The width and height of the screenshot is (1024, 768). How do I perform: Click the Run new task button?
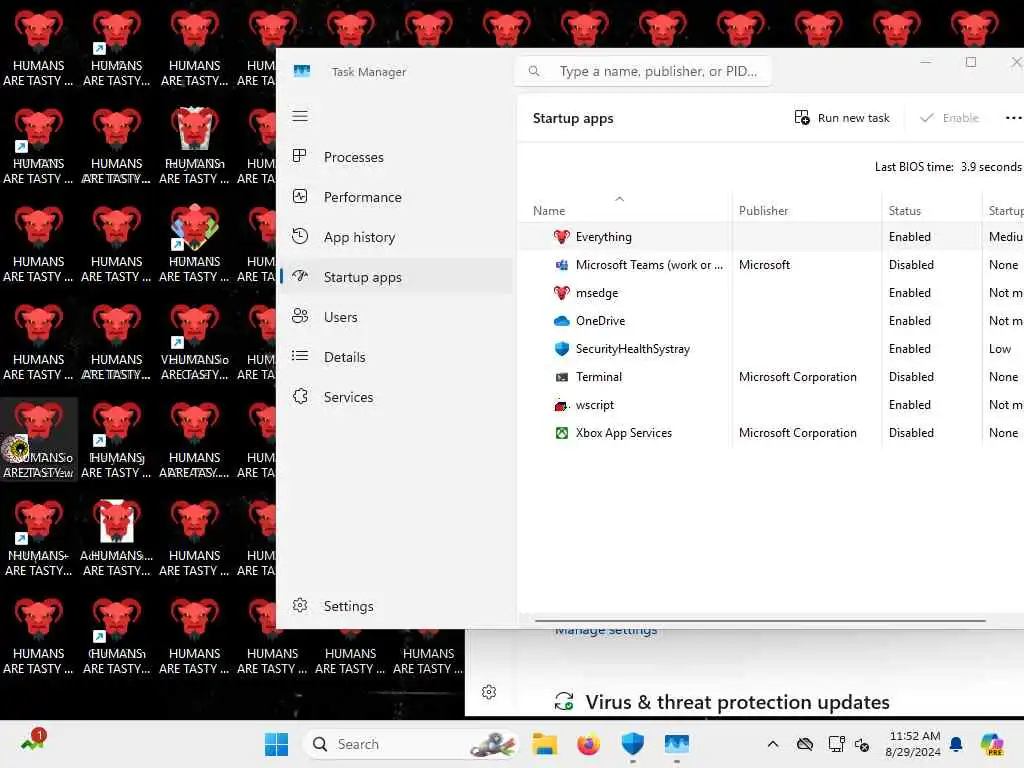point(842,118)
